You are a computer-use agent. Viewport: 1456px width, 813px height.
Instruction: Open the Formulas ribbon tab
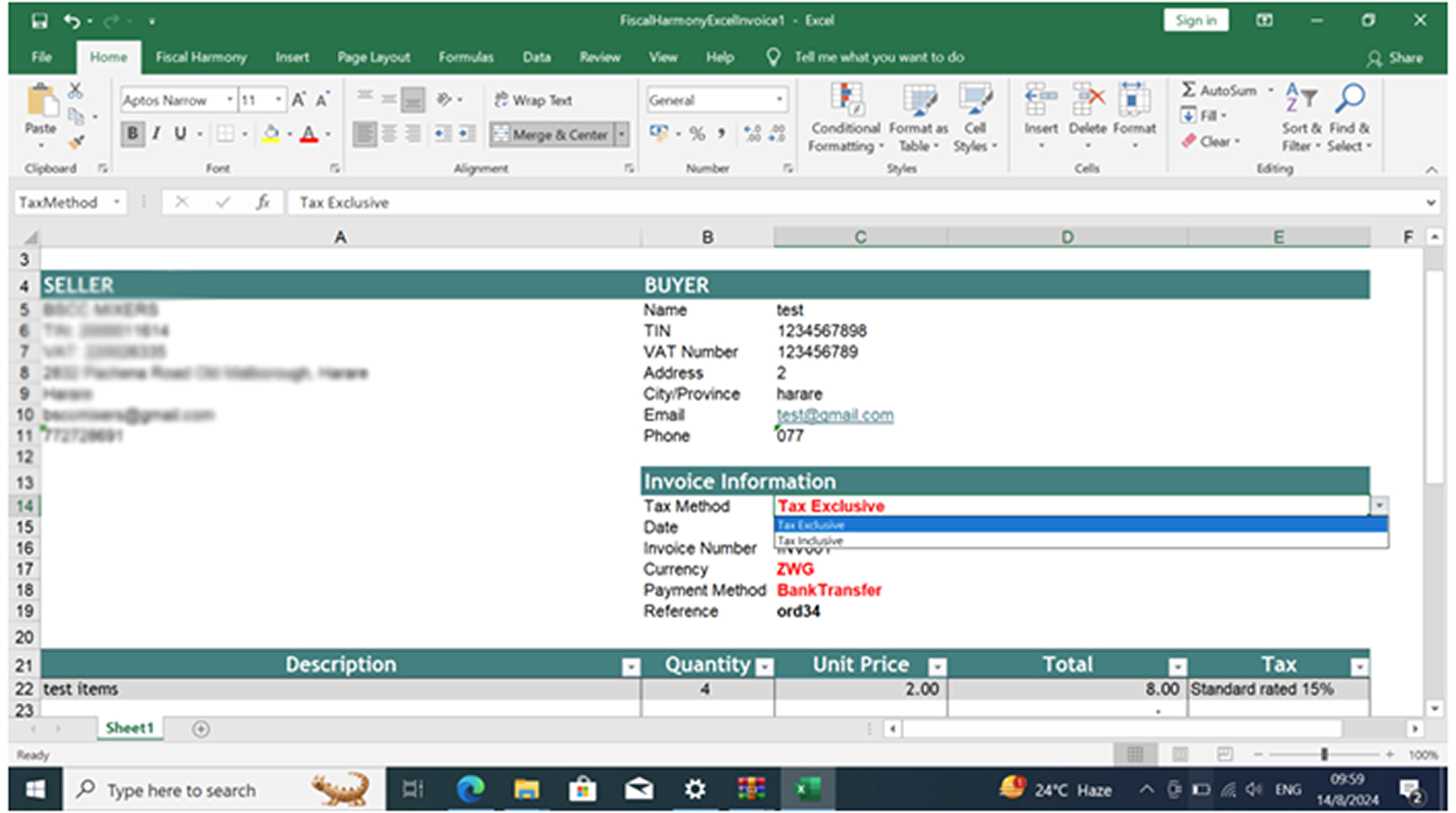pyautogui.click(x=466, y=57)
